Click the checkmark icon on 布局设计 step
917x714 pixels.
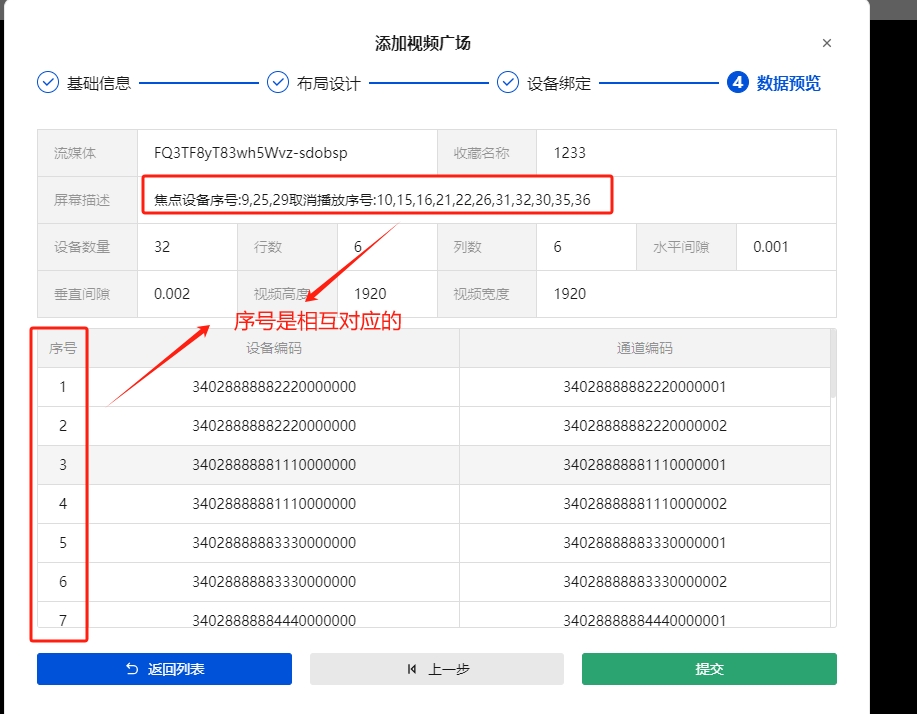[277, 82]
